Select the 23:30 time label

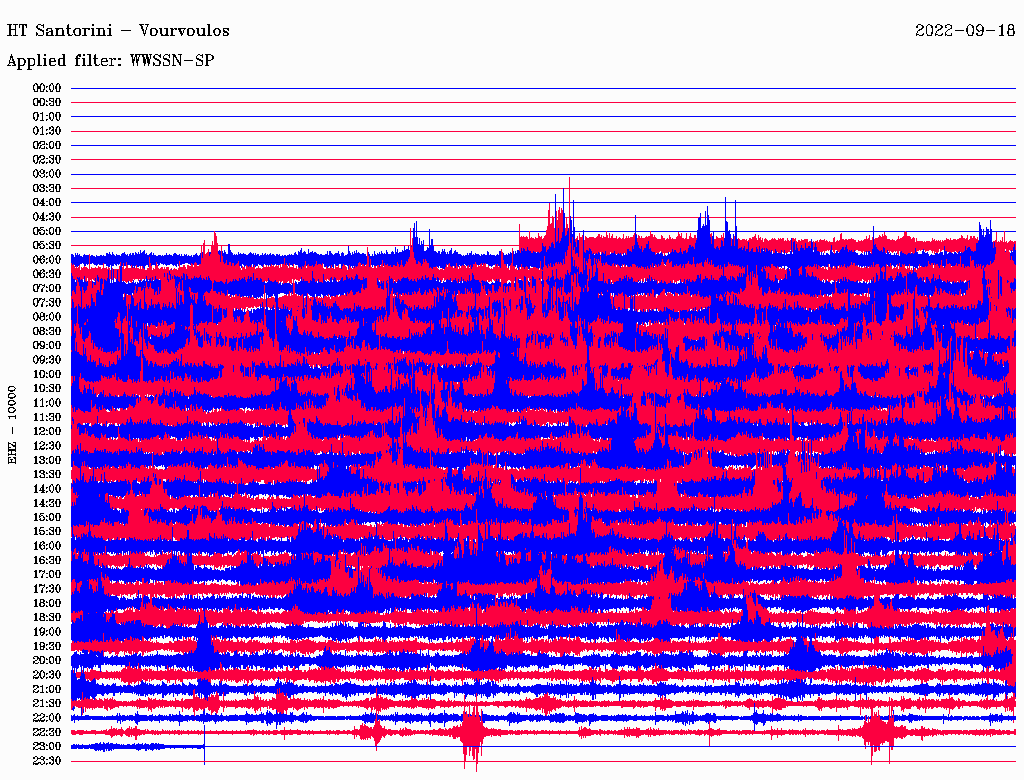(47, 761)
